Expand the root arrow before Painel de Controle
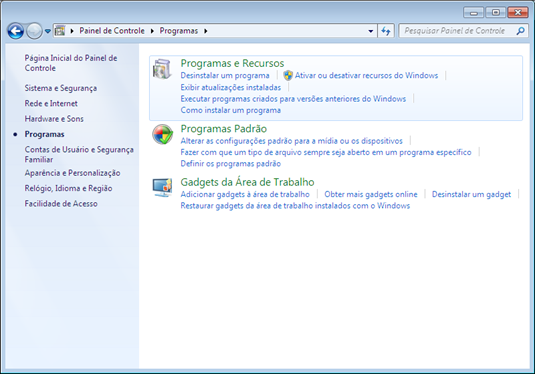The image size is (535, 374). [x=72, y=31]
